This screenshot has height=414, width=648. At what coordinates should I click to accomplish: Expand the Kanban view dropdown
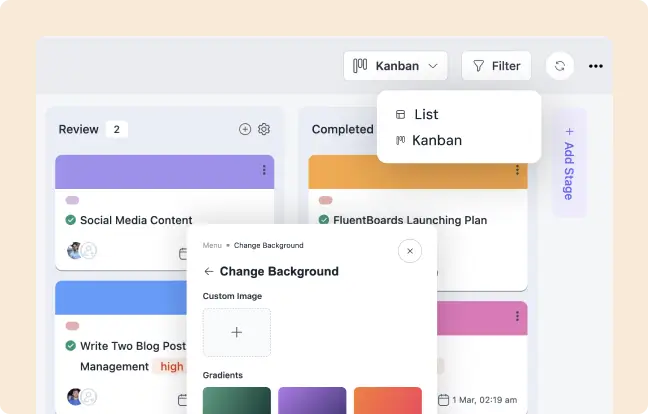click(396, 66)
